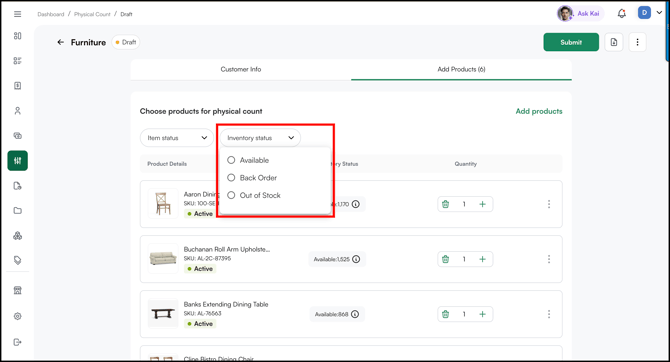
Task: Open the price tag icon in the sidebar
Action: coord(18,260)
